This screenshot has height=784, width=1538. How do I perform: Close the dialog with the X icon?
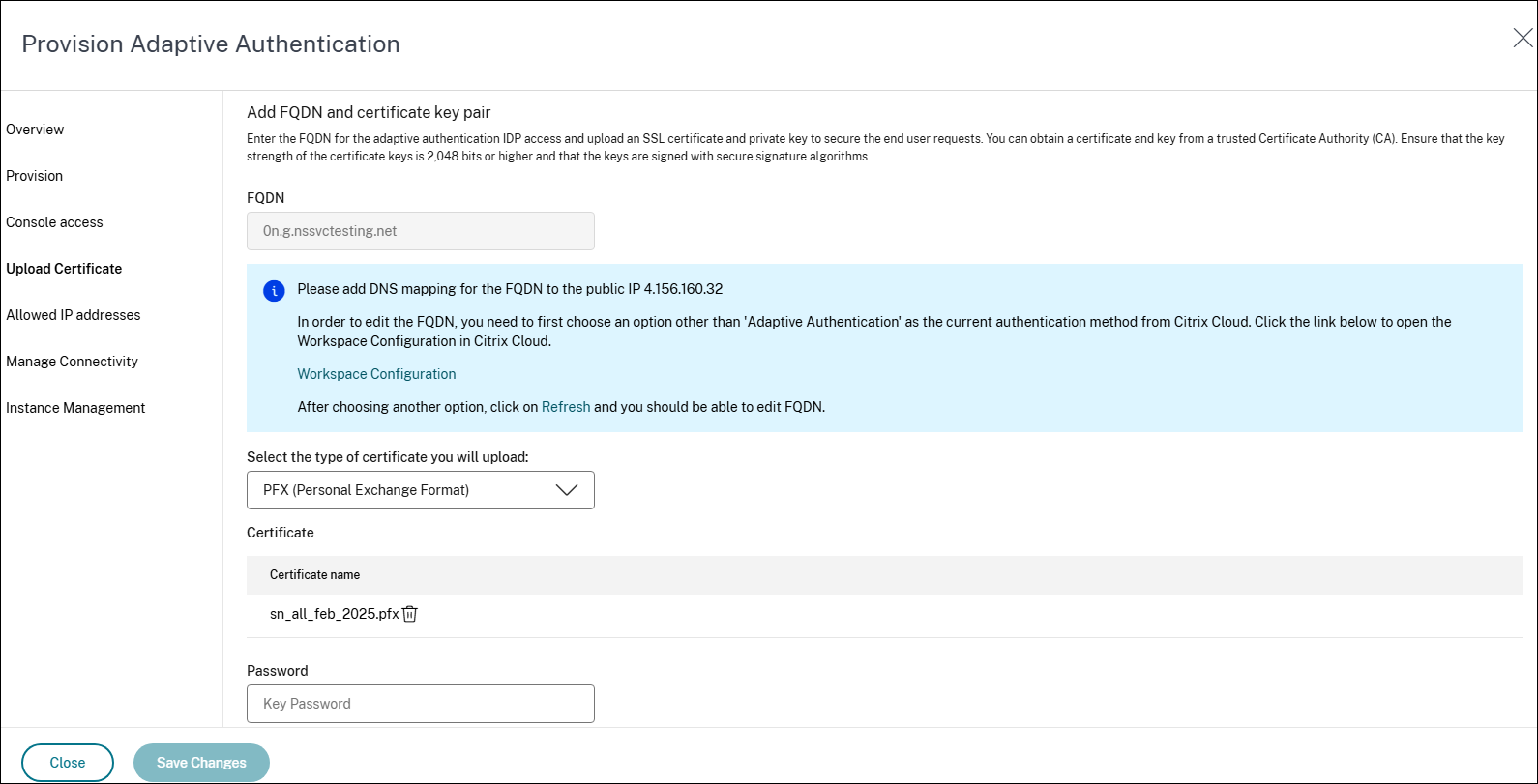1522,39
